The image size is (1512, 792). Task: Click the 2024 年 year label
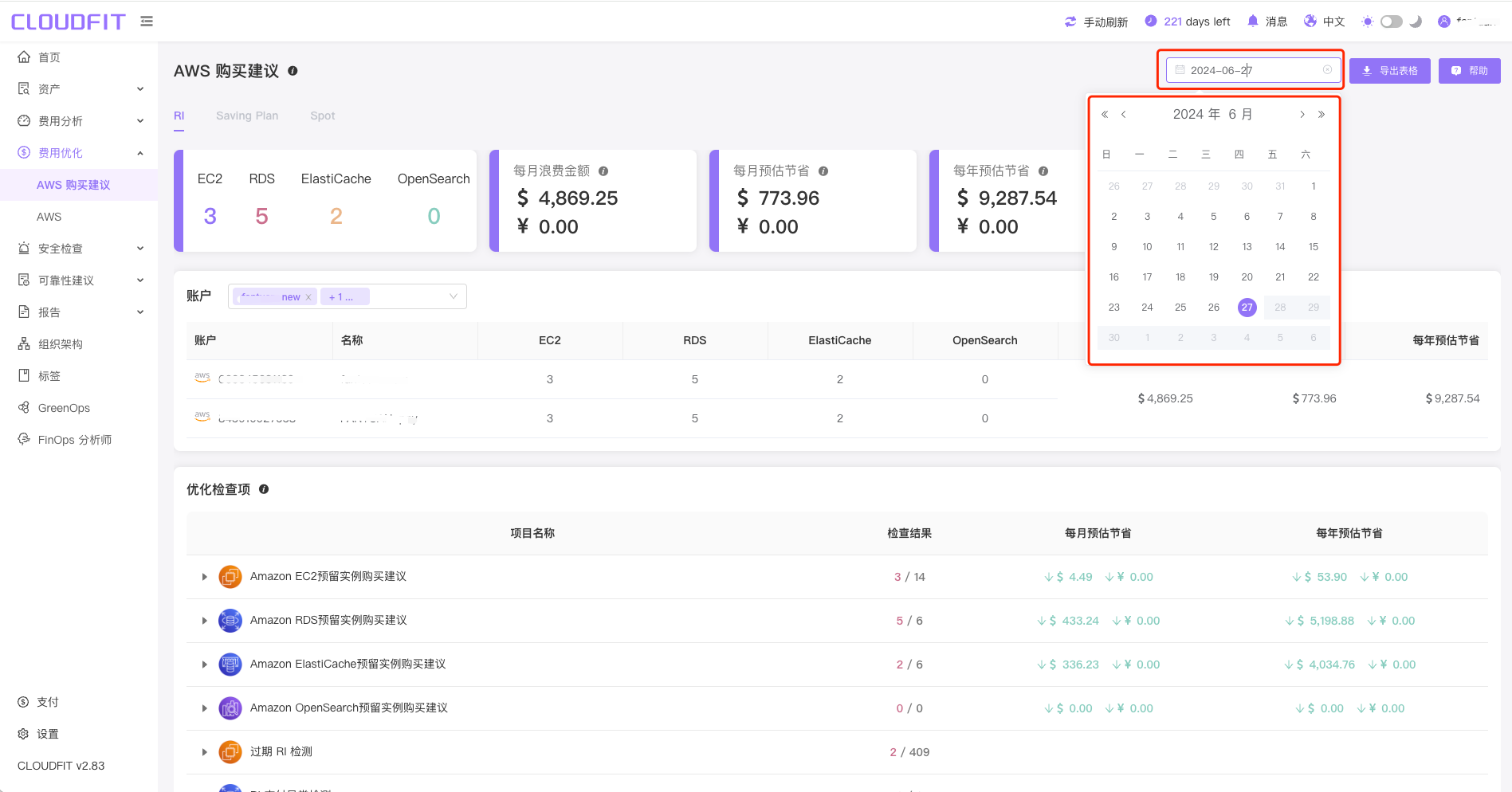click(x=1196, y=114)
